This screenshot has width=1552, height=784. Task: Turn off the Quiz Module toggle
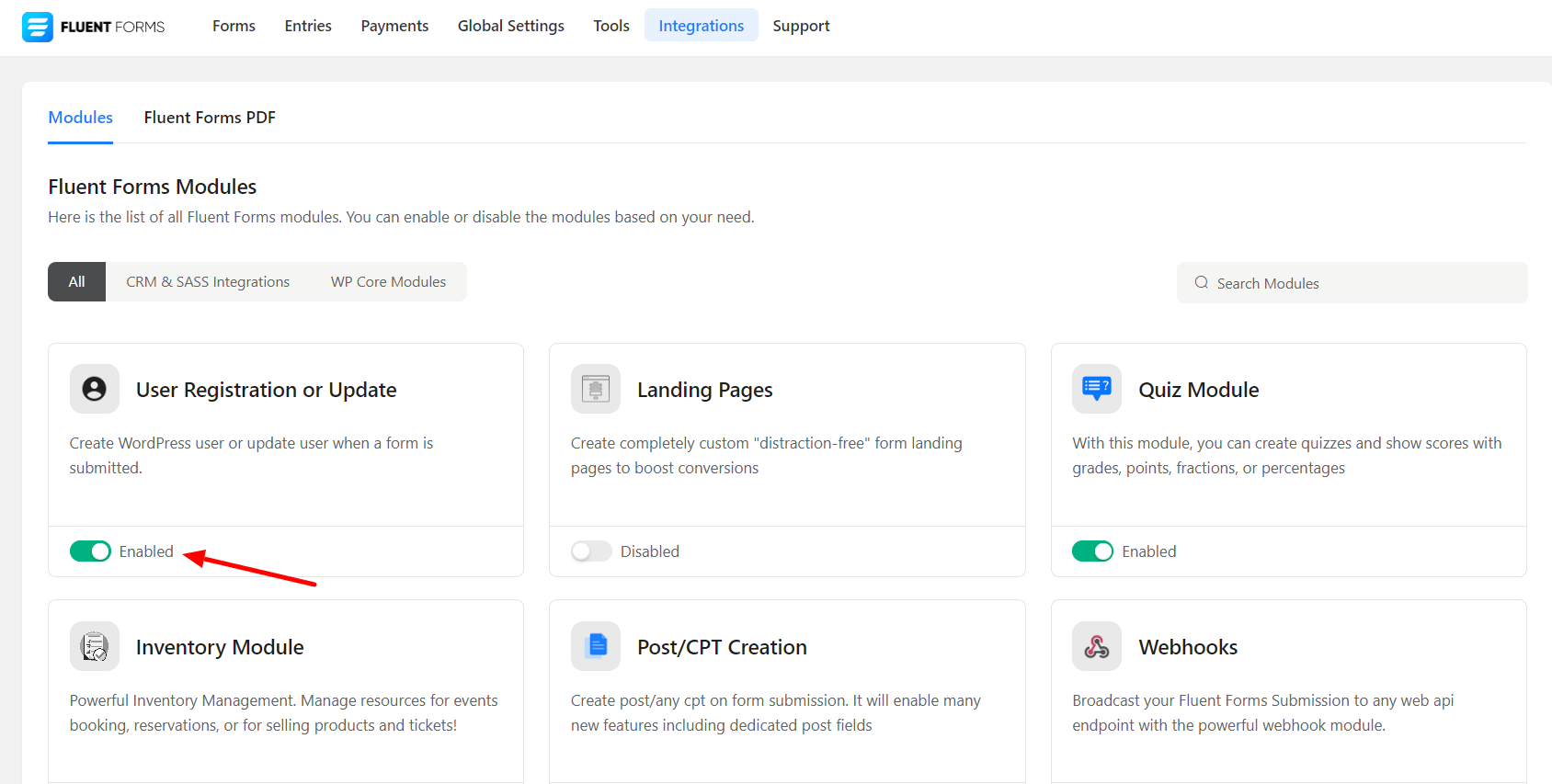coord(1092,551)
